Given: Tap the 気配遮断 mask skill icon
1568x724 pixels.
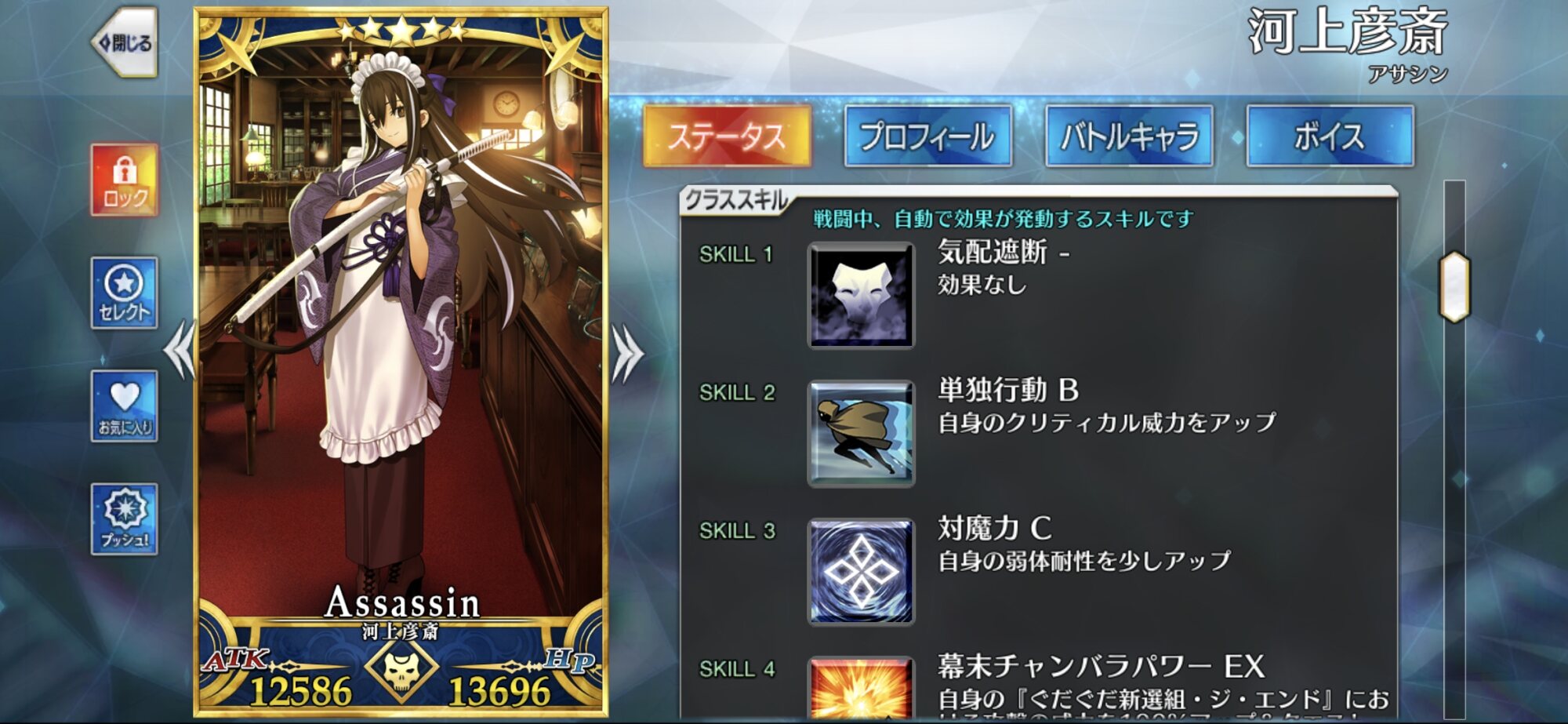Looking at the screenshot, I should coord(861,296).
